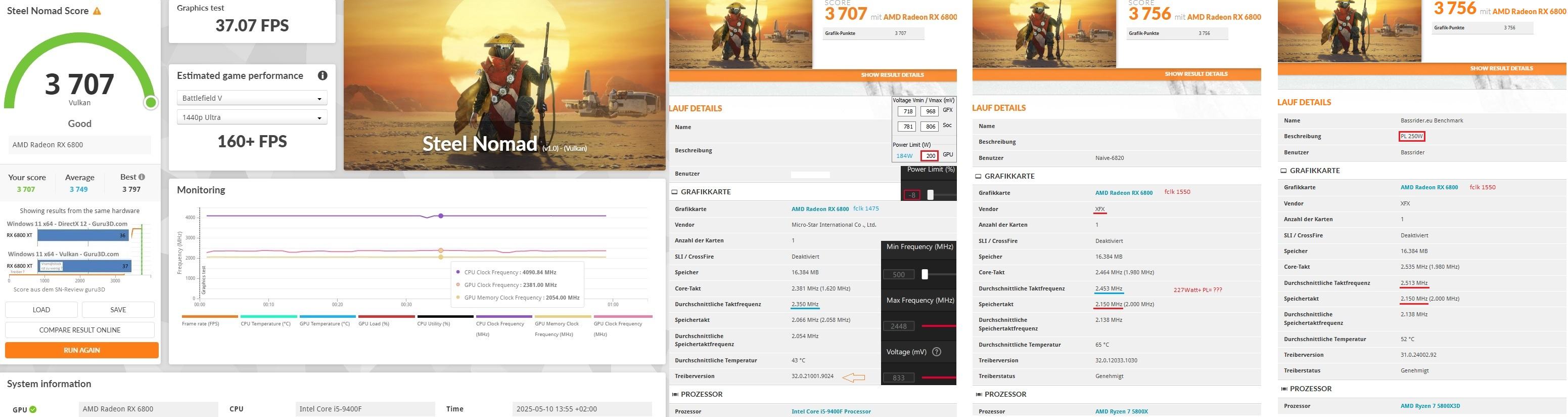This screenshot has width=1568, height=417.
Task: Click RX 6800 XT DirectX 12 bar showing 36
Action: [x=82, y=235]
